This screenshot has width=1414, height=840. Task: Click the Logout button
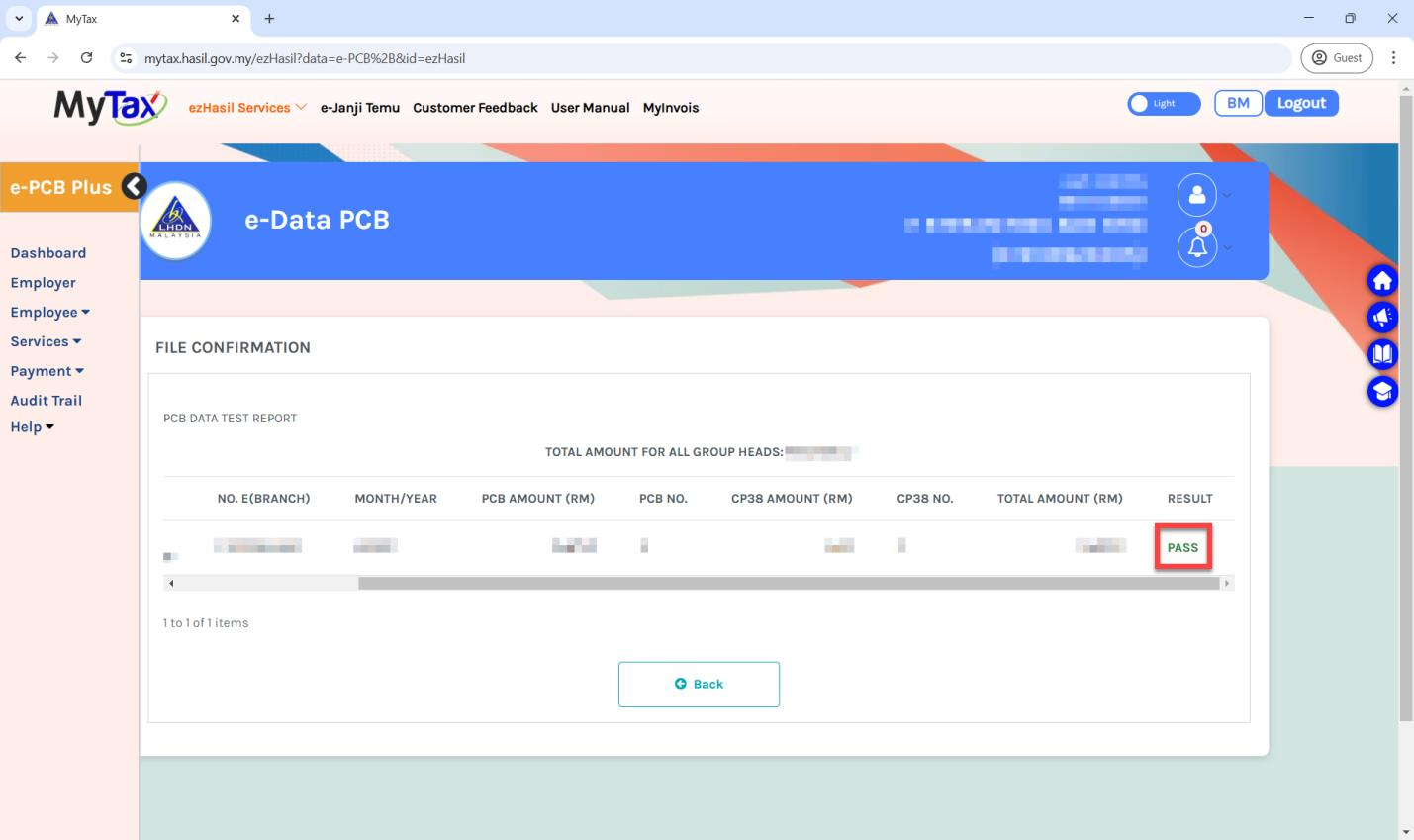1301,103
